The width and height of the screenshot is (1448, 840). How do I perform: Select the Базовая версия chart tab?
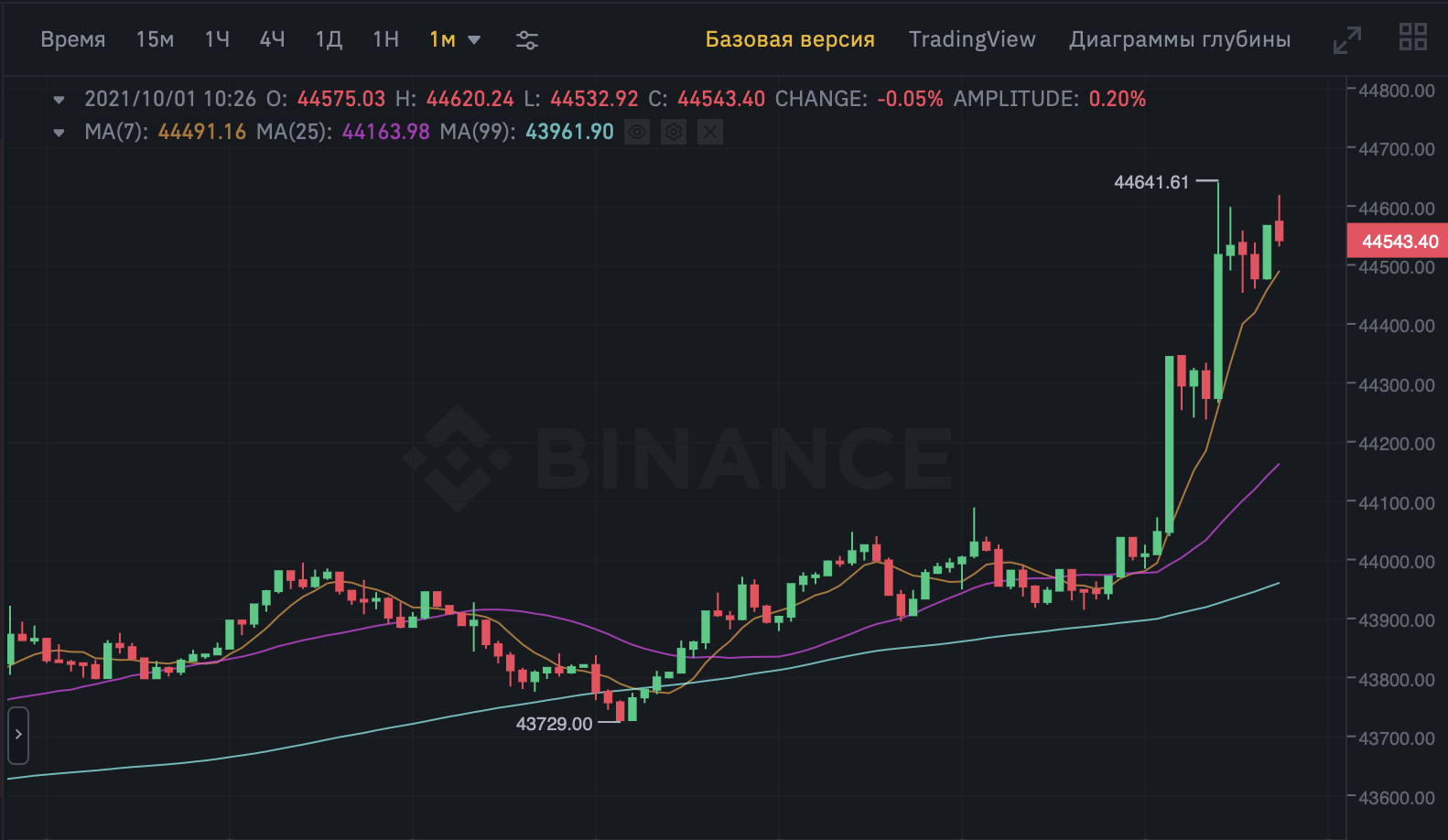coord(789,39)
